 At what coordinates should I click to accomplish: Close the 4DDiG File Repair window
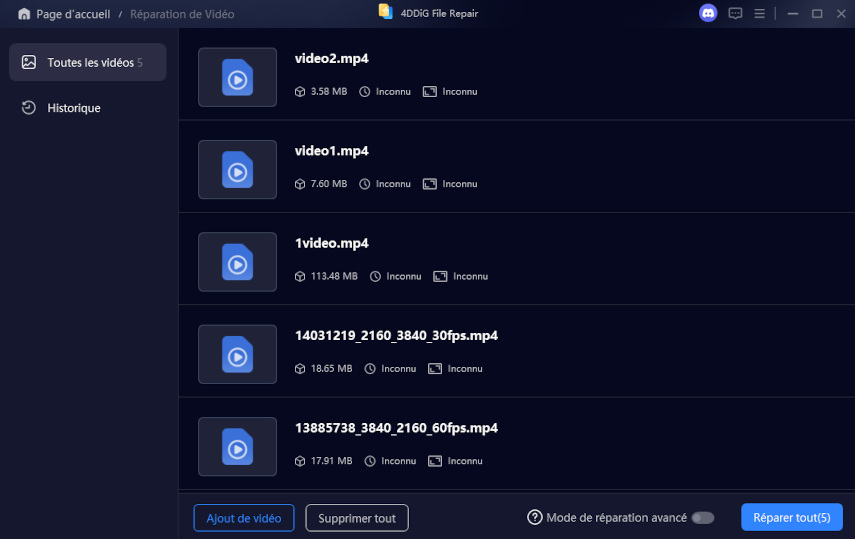pos(841,14)
